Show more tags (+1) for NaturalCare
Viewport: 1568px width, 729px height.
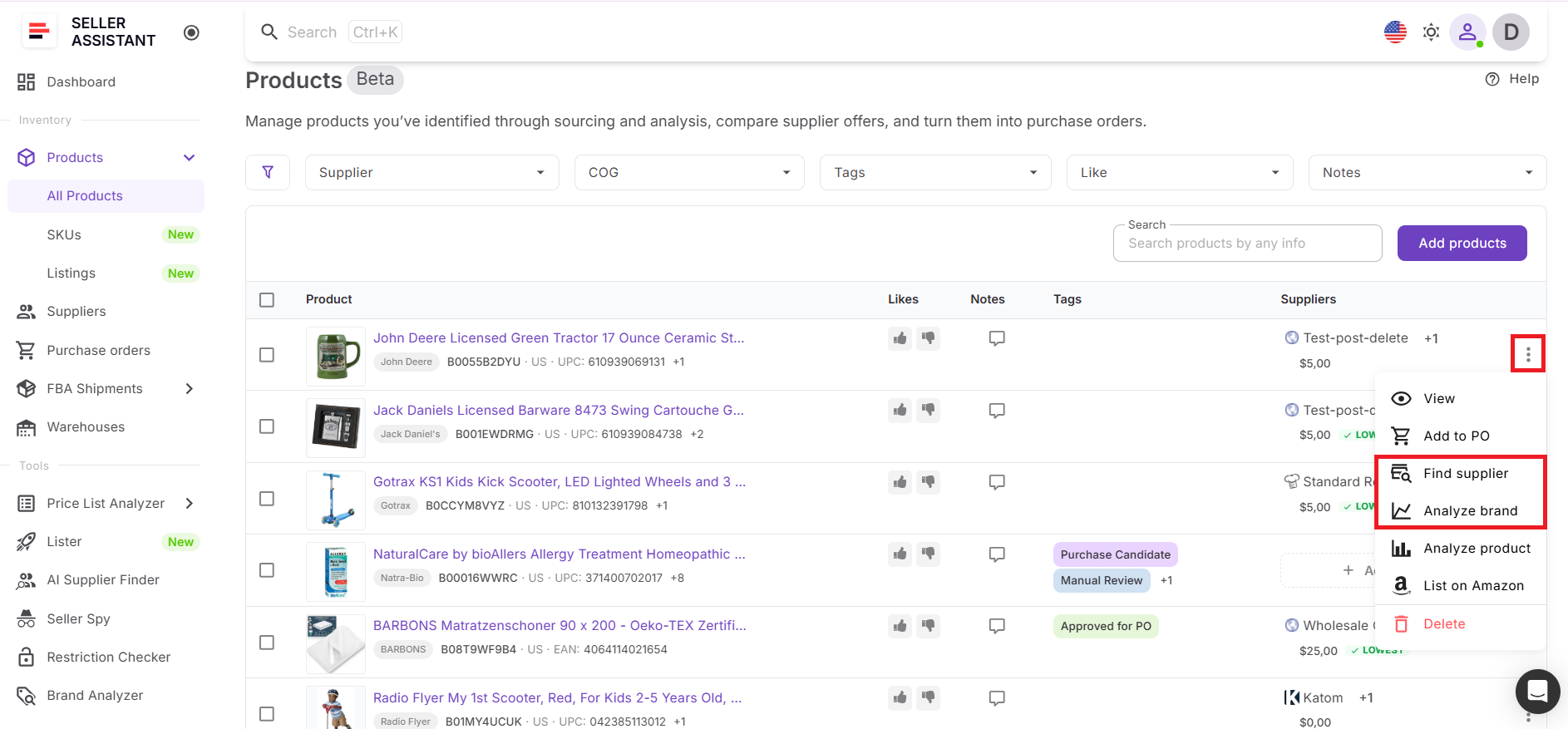[x=1166, y=580]
